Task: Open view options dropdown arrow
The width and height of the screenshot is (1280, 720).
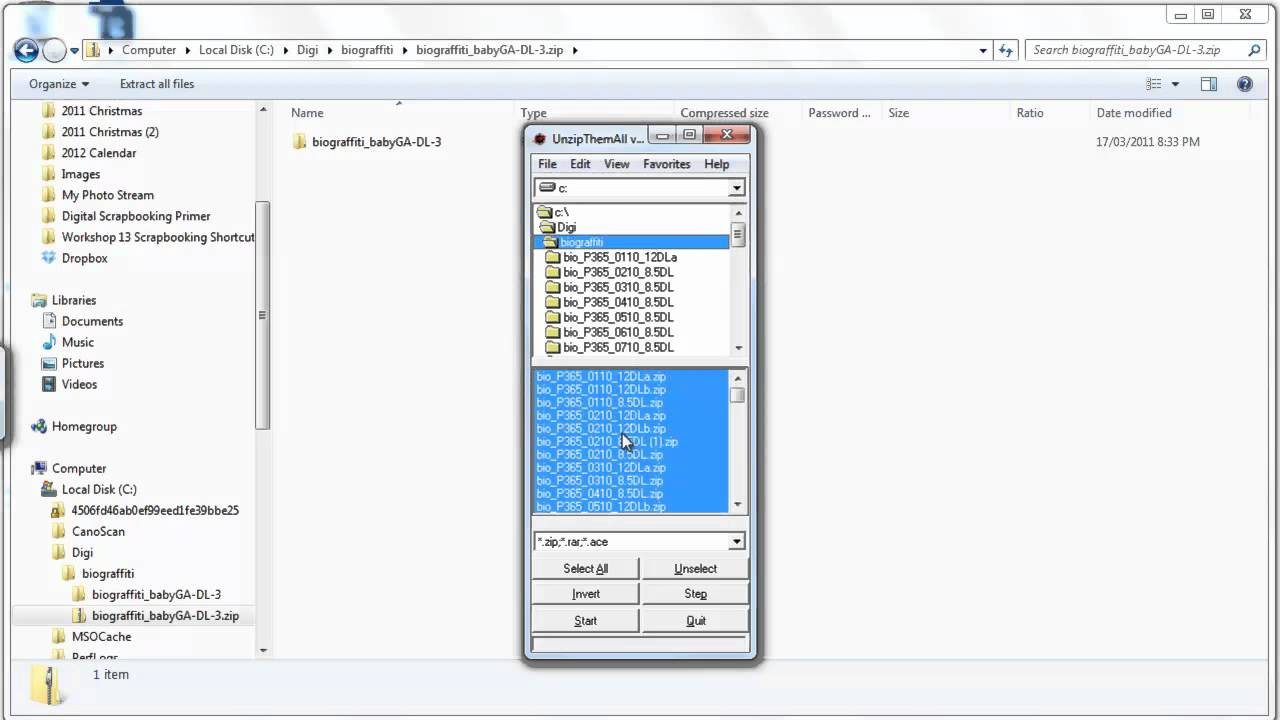Action: pos(1175,85)
